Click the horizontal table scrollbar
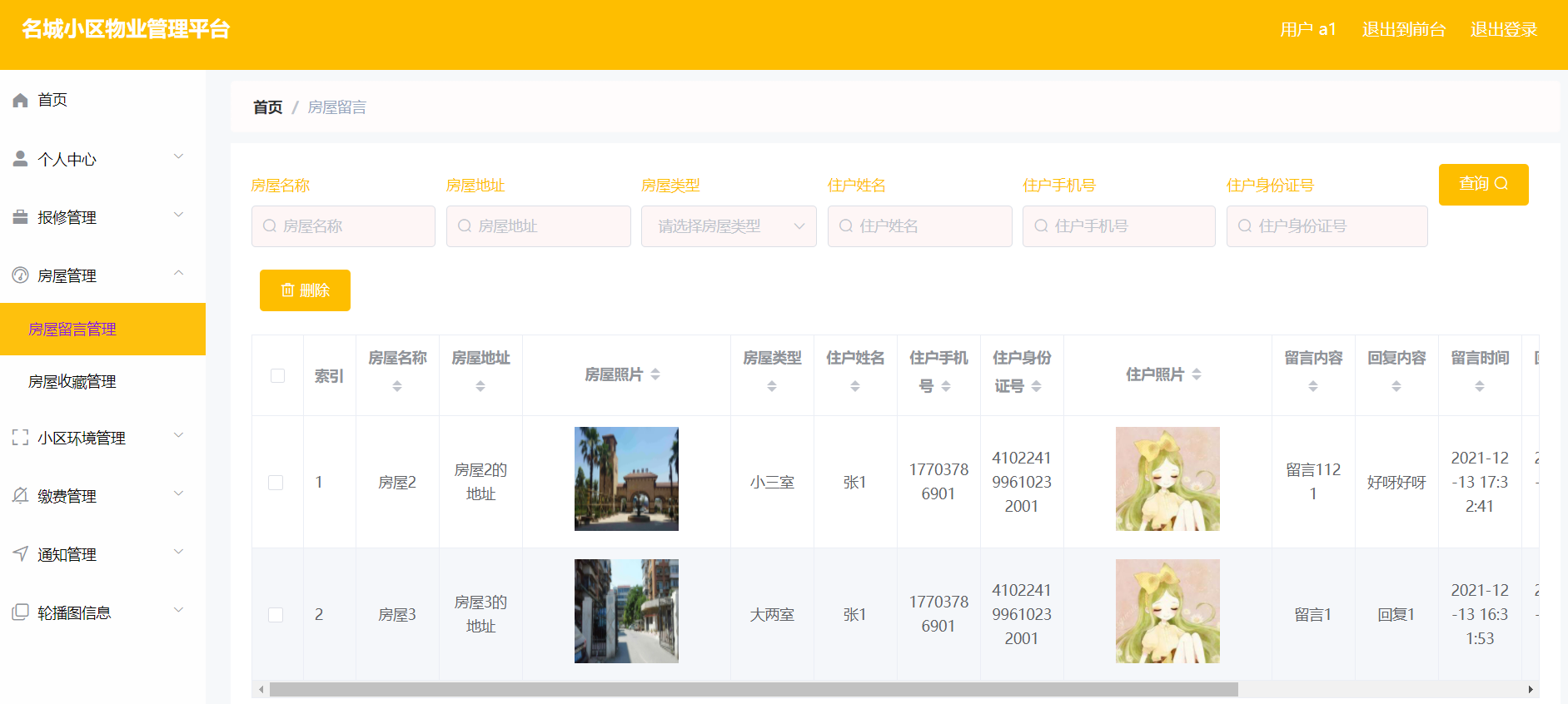This screenshot has height=704, width=1568. 754,690
